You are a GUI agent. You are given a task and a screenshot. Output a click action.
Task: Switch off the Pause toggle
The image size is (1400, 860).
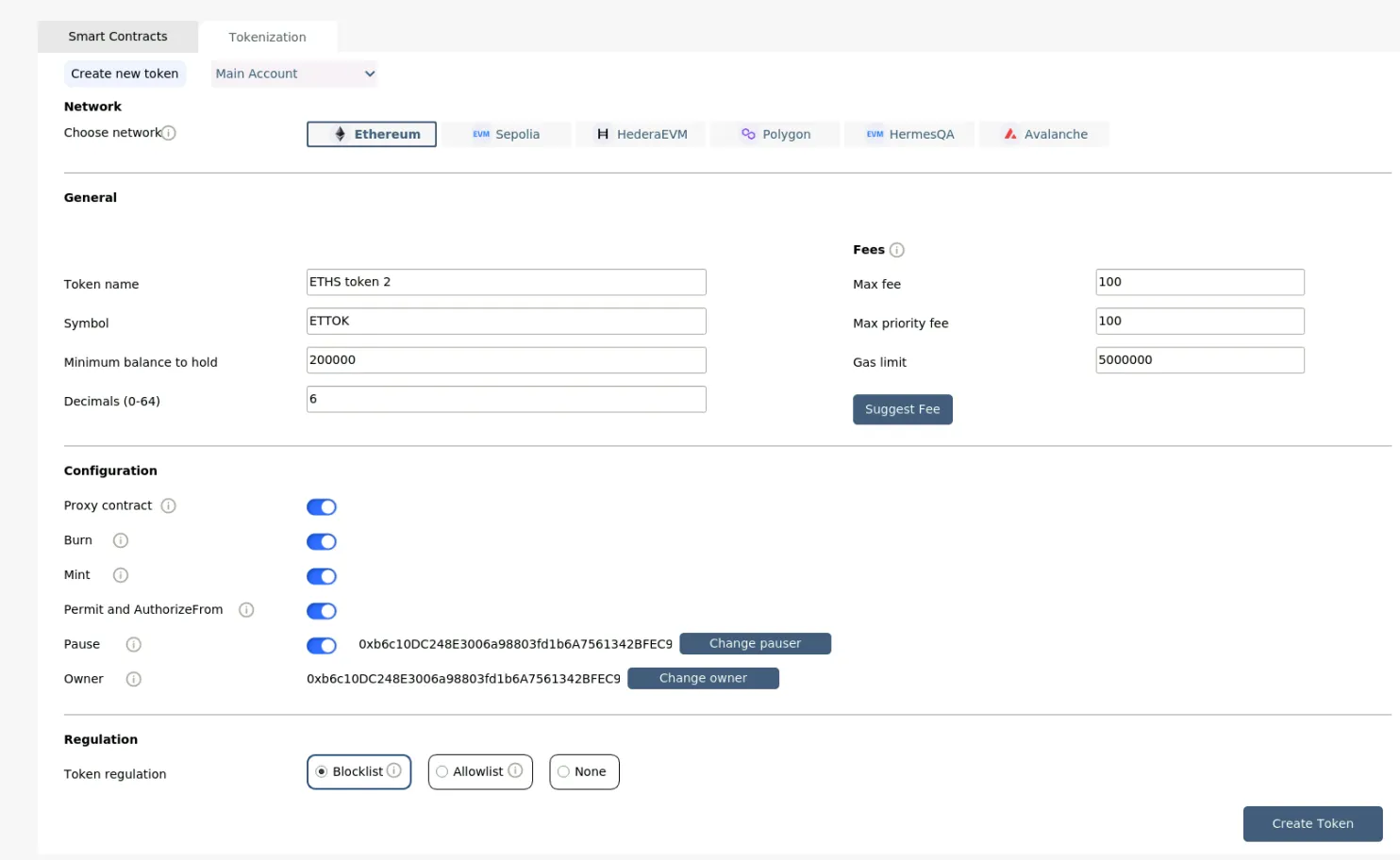[322, 646]
